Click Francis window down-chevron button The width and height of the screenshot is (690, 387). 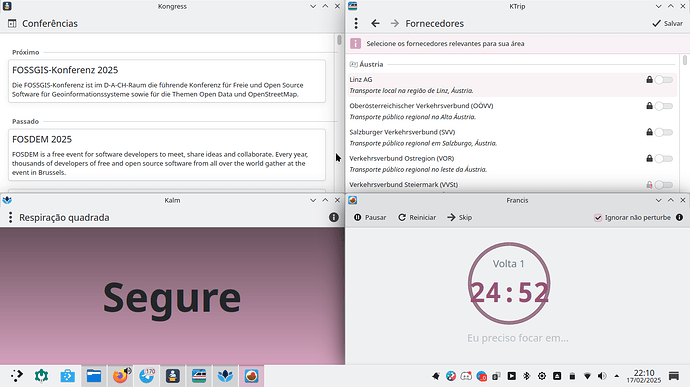pos(658,200)
